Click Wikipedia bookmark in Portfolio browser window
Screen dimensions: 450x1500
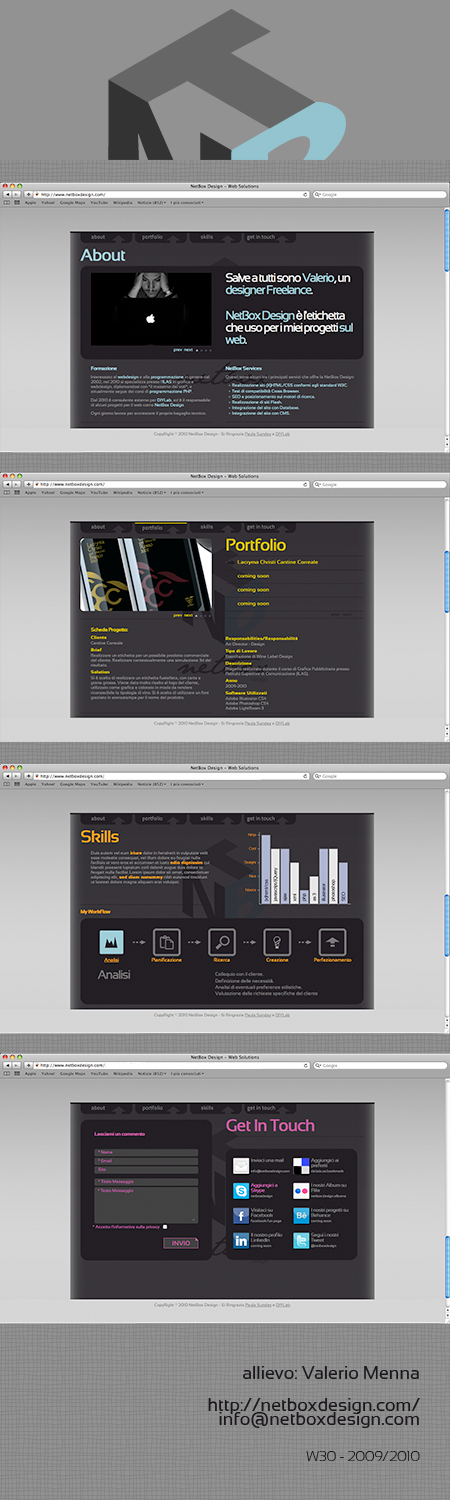coord(122,492)
